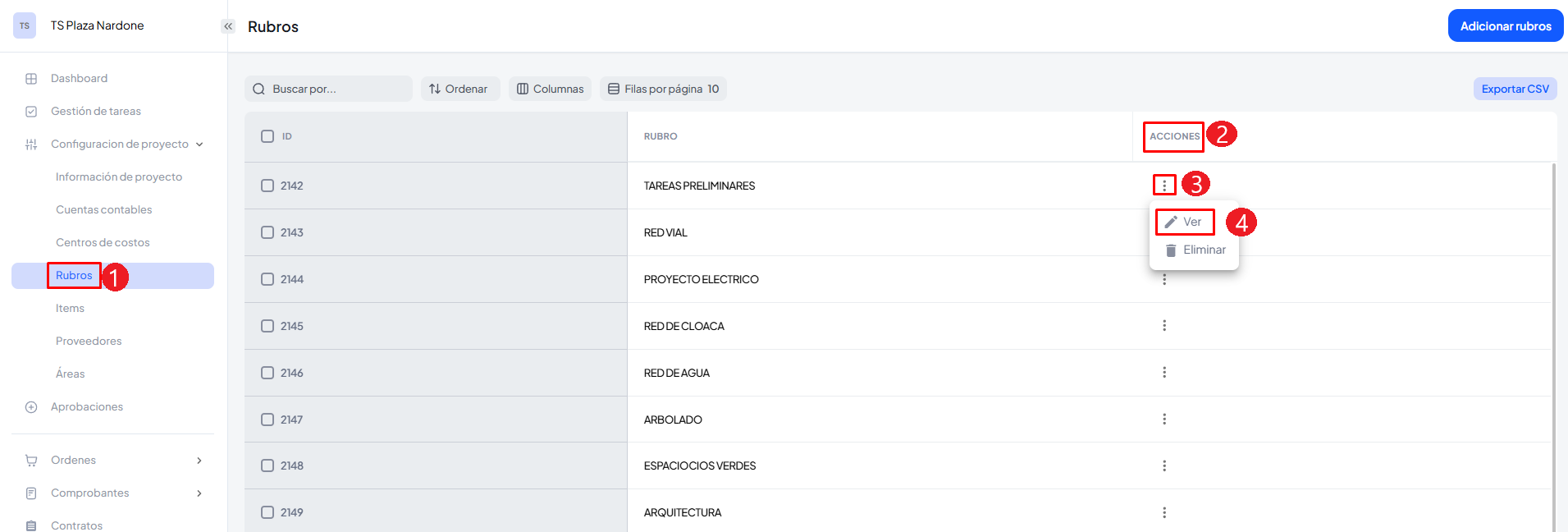Open three-dot actions for ARBOLADO row
The height and width of the screenshot is (532, 1568).
click(x=1163, y=420)
